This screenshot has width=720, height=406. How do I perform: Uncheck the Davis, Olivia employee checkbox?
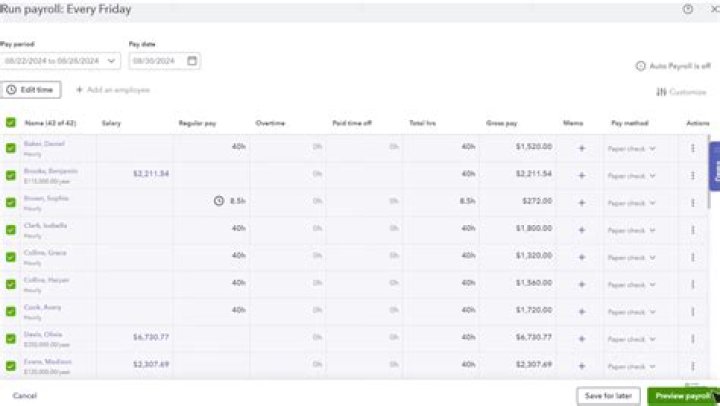[x=11, y=338]
